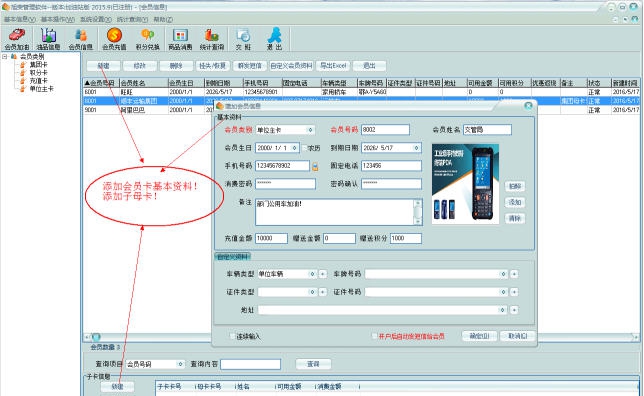644x396 pixels.
Task: Select 单位主卡 in member category tree
Action: pyautogui.click(x=41, y=88)
